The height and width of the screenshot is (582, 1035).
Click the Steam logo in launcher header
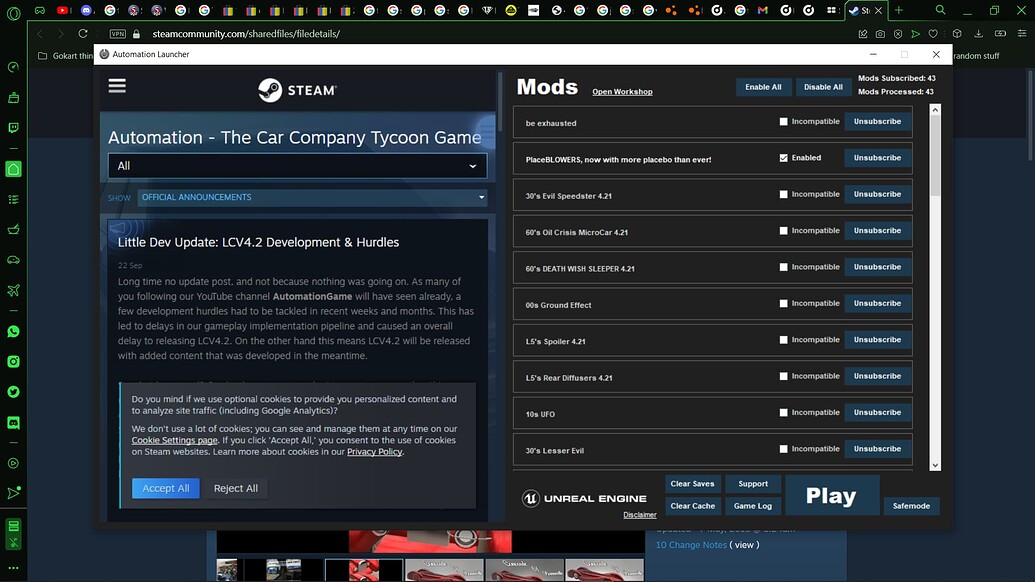point(297,90)
